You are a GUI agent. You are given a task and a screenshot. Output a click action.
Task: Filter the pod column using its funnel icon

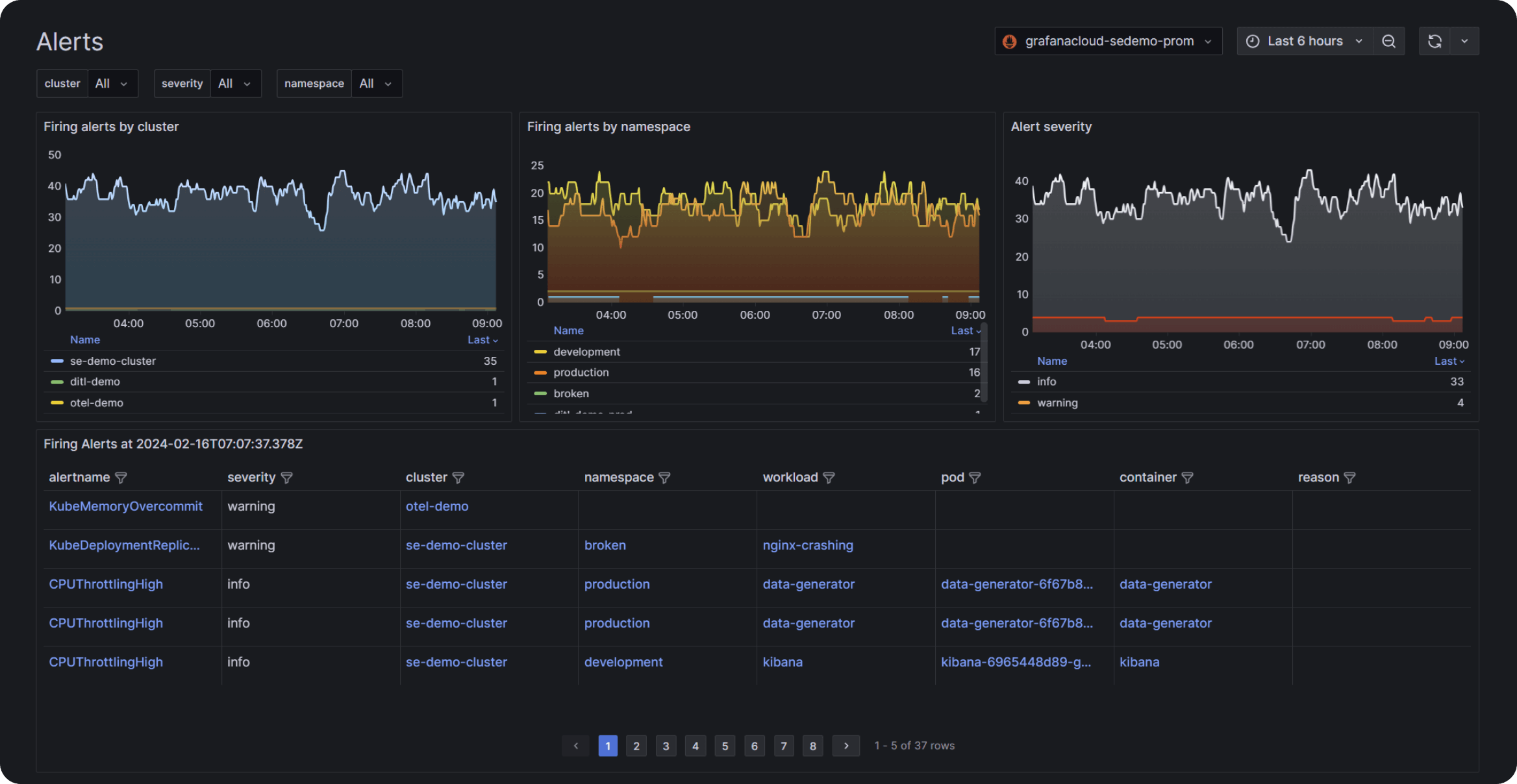click(976, 478)
